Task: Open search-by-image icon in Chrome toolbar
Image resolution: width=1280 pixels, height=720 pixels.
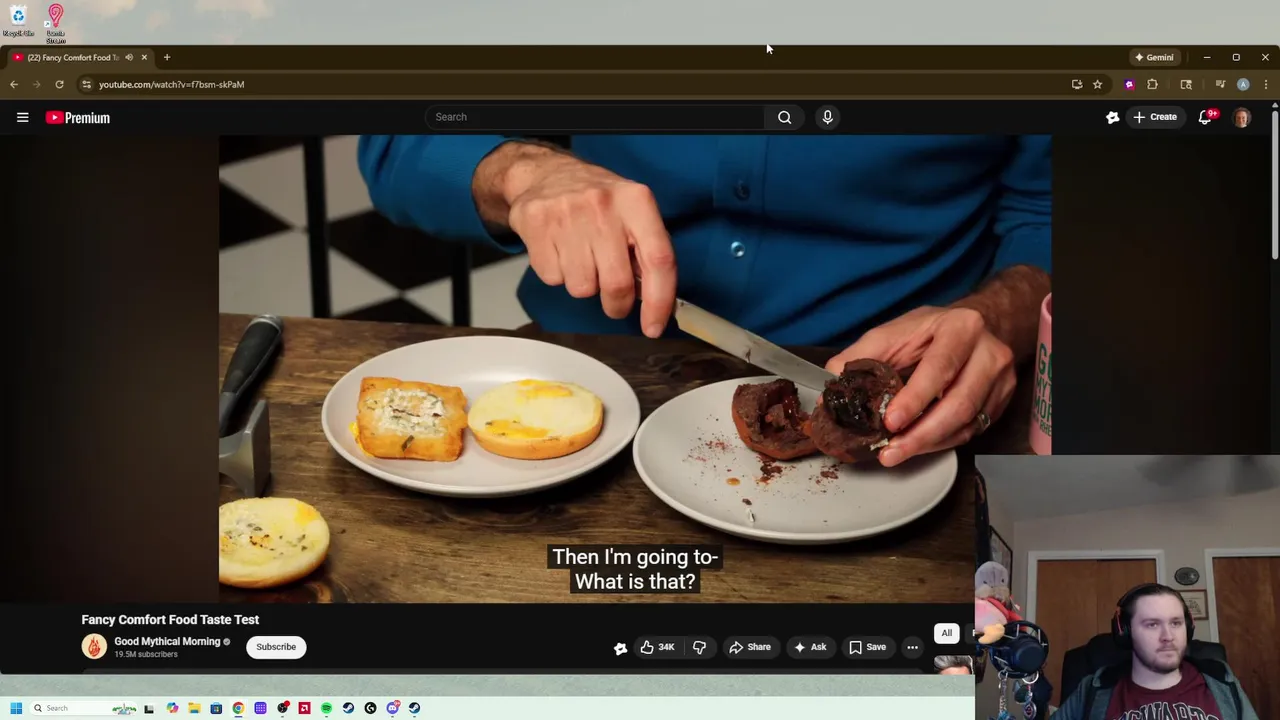Action: (x=1186, y=85)
